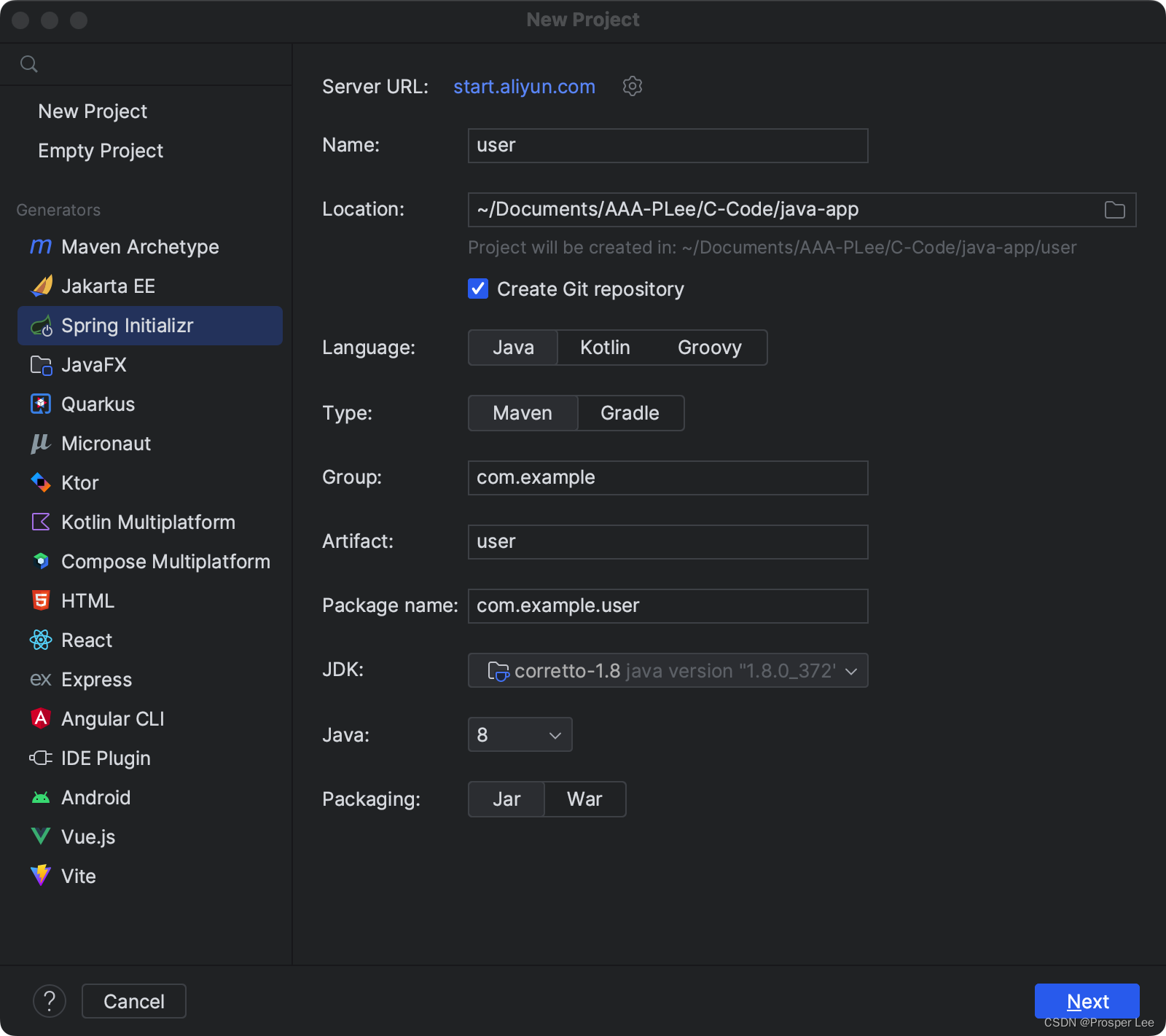Click the Vite lightning icon
The image size is (1166, 1036).
click(41, 875)
